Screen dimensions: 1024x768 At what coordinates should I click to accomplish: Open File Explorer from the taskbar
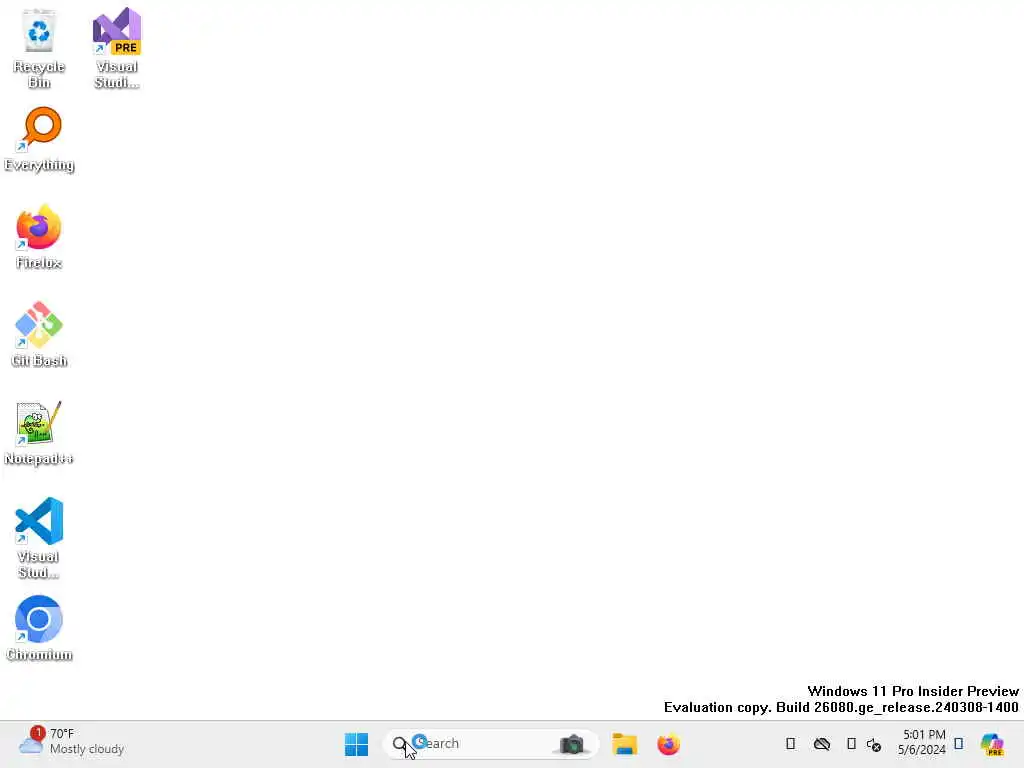624,744
